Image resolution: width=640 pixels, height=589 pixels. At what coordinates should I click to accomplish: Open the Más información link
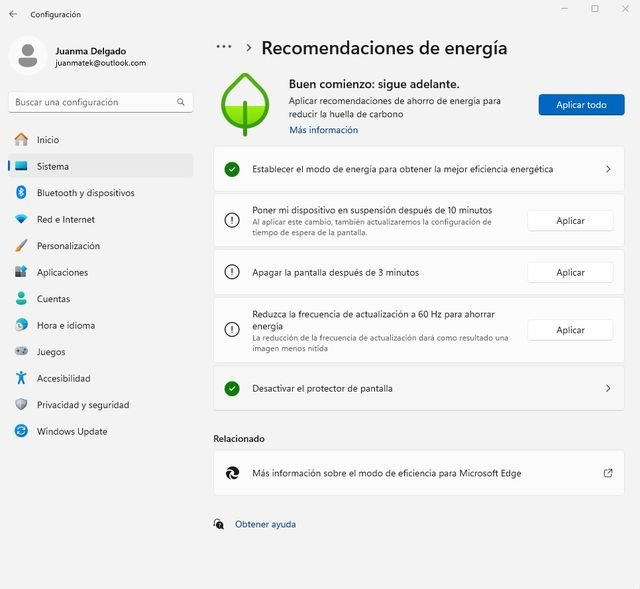click(323, 130)
